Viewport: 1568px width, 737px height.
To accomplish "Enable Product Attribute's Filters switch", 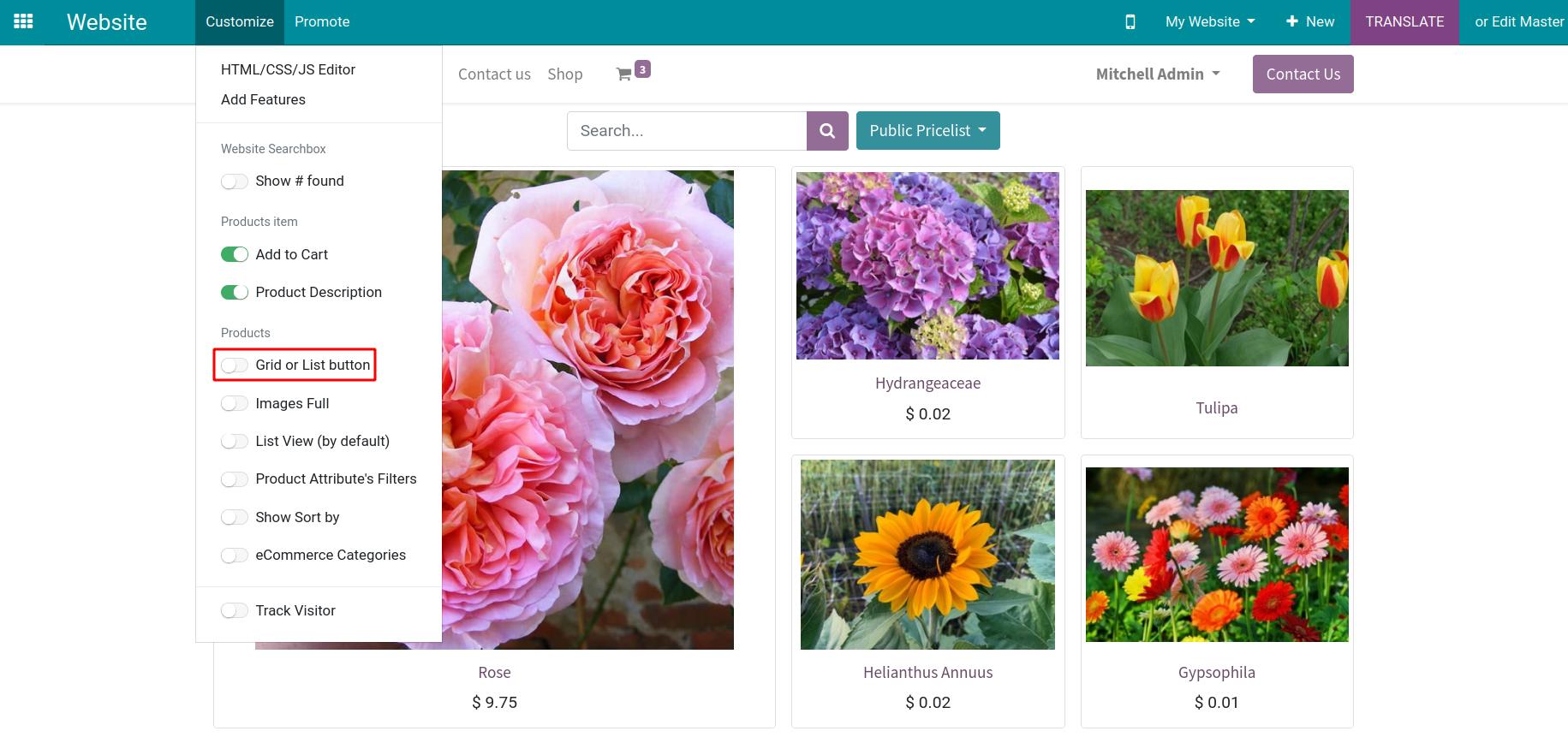I will click(235, 479).
